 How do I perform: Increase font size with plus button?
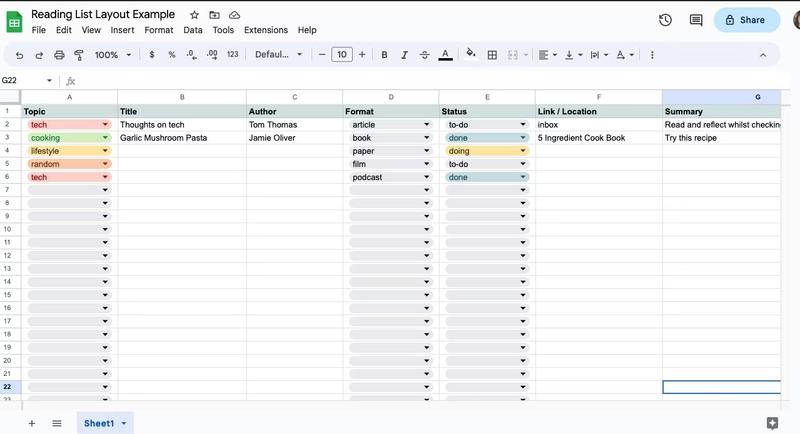point(362,55)
